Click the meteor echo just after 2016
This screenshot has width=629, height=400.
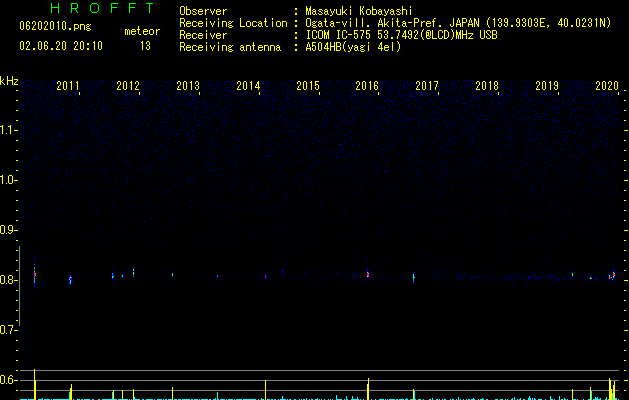point(367,274)
